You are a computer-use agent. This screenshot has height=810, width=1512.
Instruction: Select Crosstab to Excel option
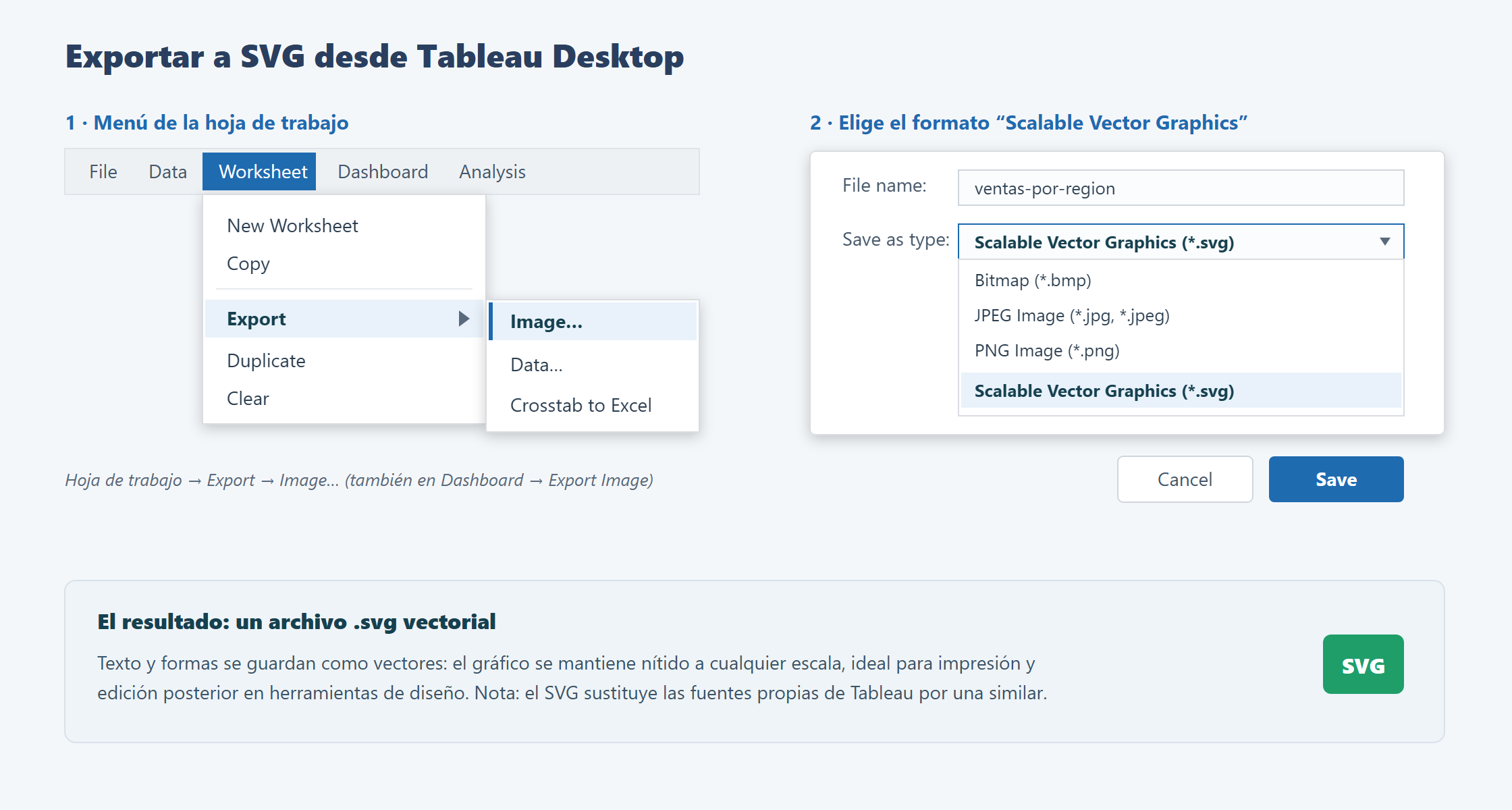point(593,405)
